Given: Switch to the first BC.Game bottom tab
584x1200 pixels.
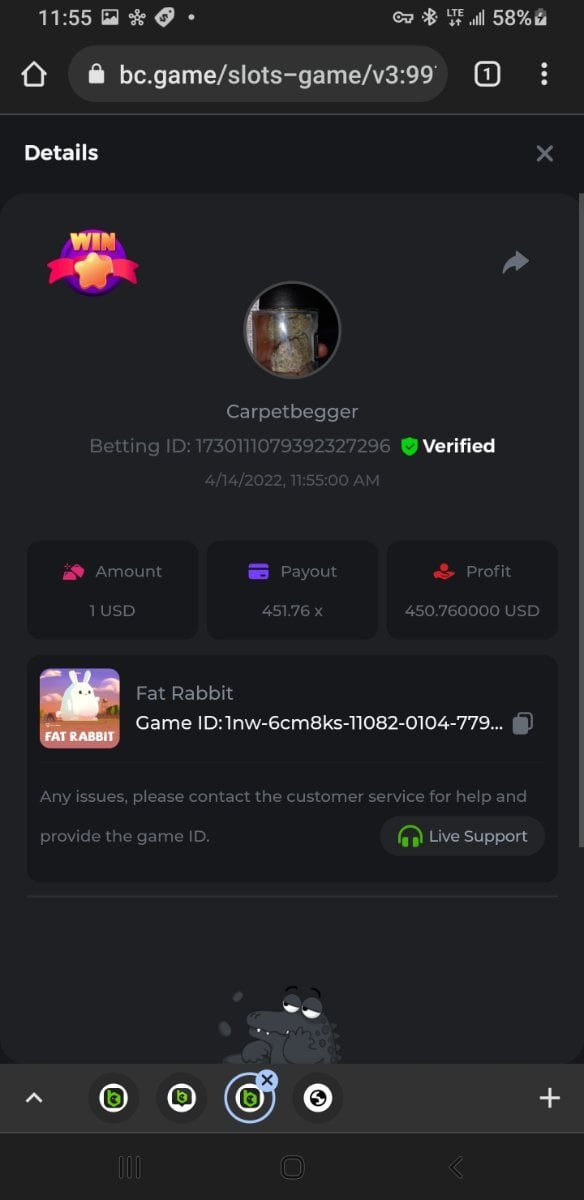Looking at the screenshot, I should coord(113,1098).
